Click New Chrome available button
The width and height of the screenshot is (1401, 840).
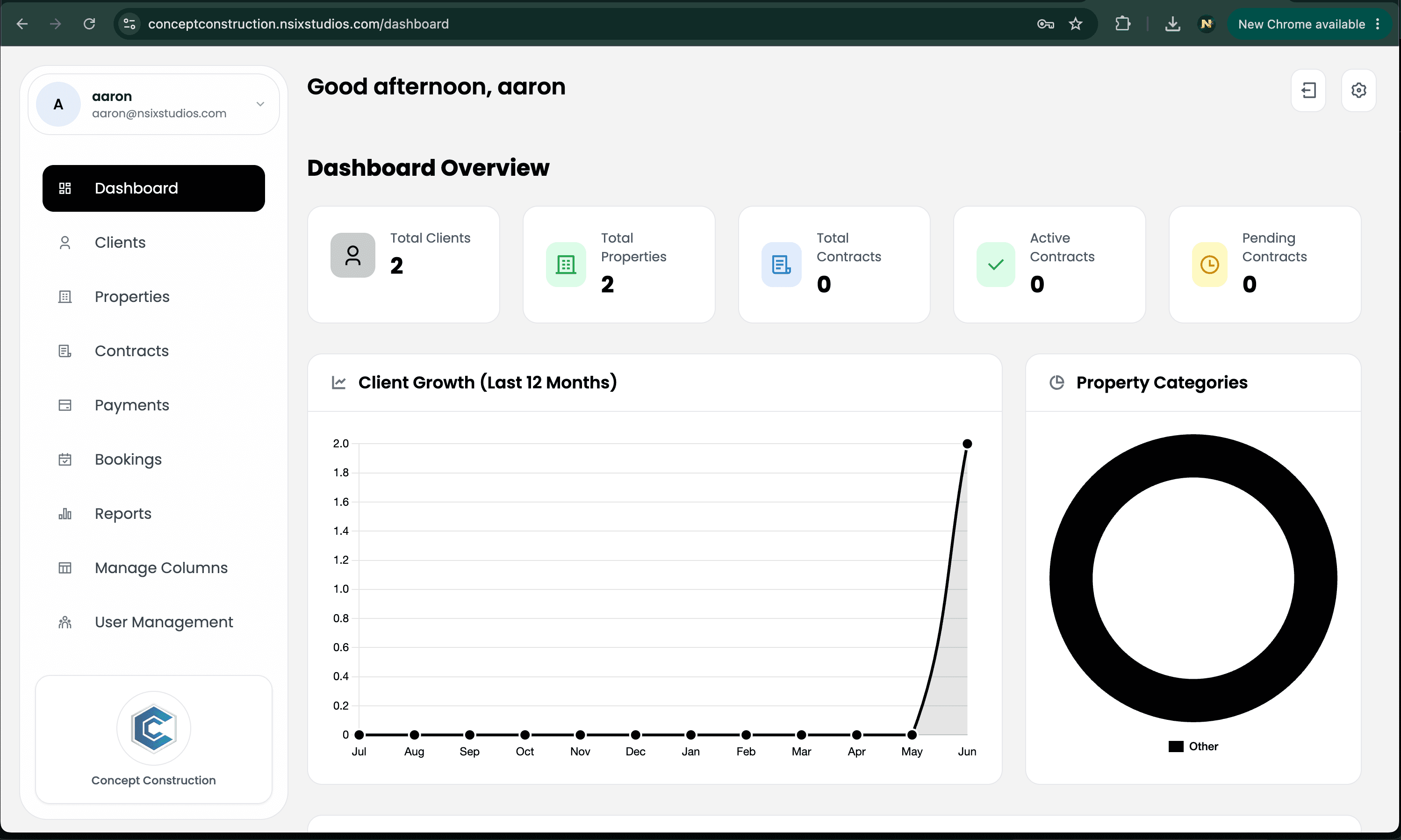coord(1301,24)
